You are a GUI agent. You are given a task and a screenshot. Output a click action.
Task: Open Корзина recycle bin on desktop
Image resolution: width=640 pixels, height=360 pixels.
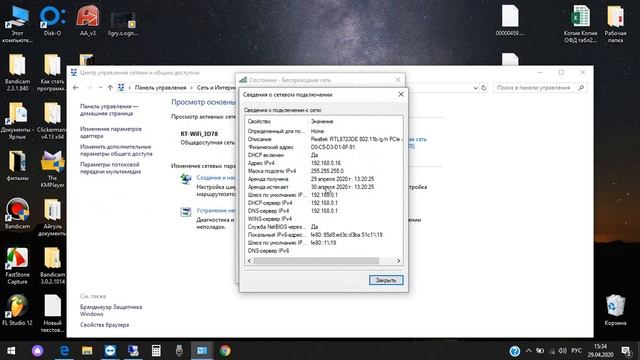pyautogui.click(x=615, y=310)
